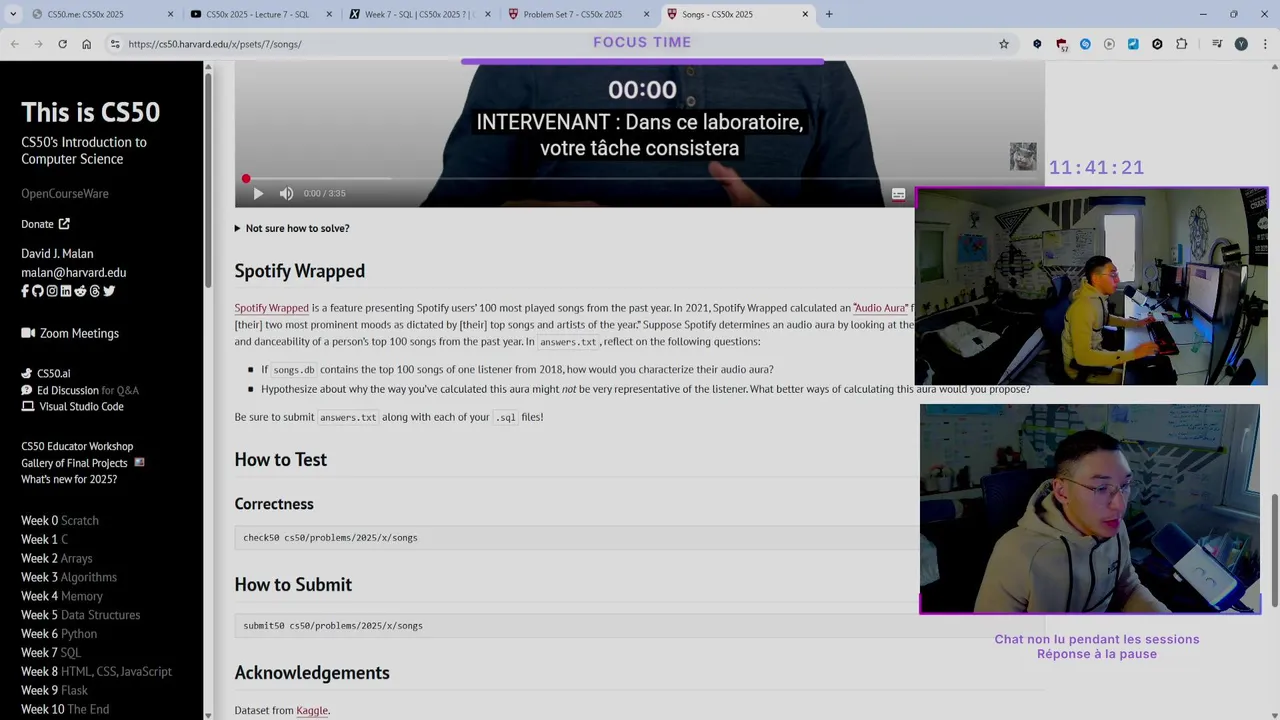Play the lab walkthrough video
Viewport: 1280px width, 720px height.
coord(258,194)
